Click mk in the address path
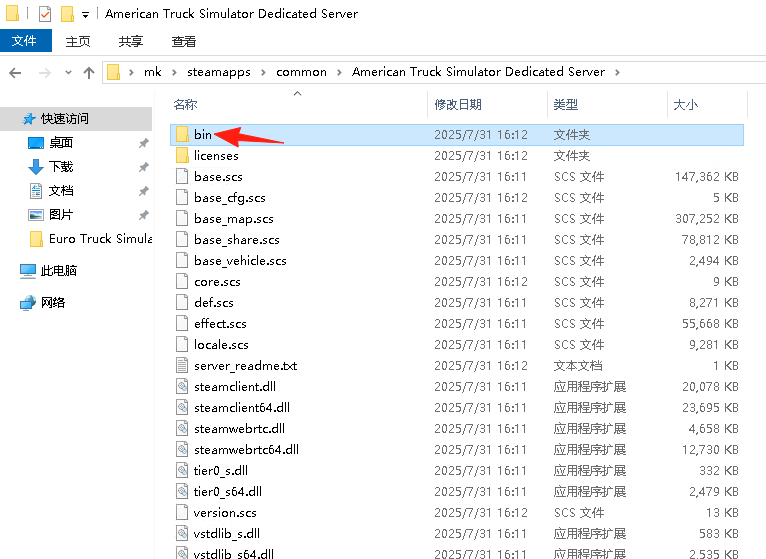 (152, 72)
